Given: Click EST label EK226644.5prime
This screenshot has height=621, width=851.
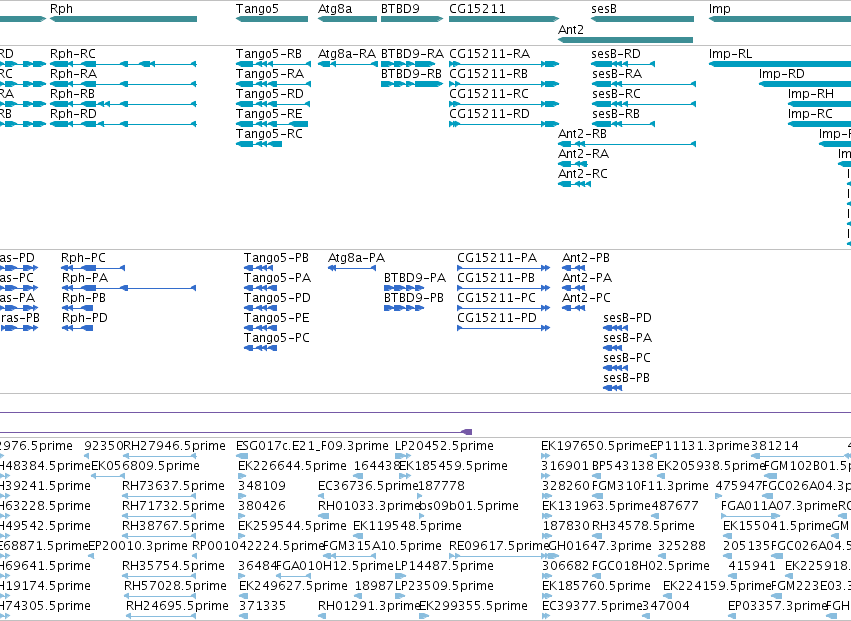Looking at the screenshot, I should coord(293,466).
